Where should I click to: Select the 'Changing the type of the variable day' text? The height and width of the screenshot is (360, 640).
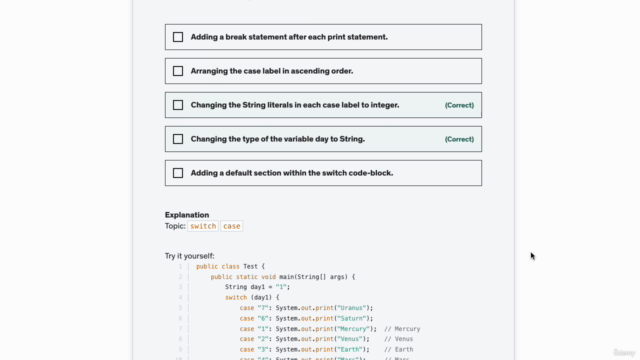click(x=278, y=139)
